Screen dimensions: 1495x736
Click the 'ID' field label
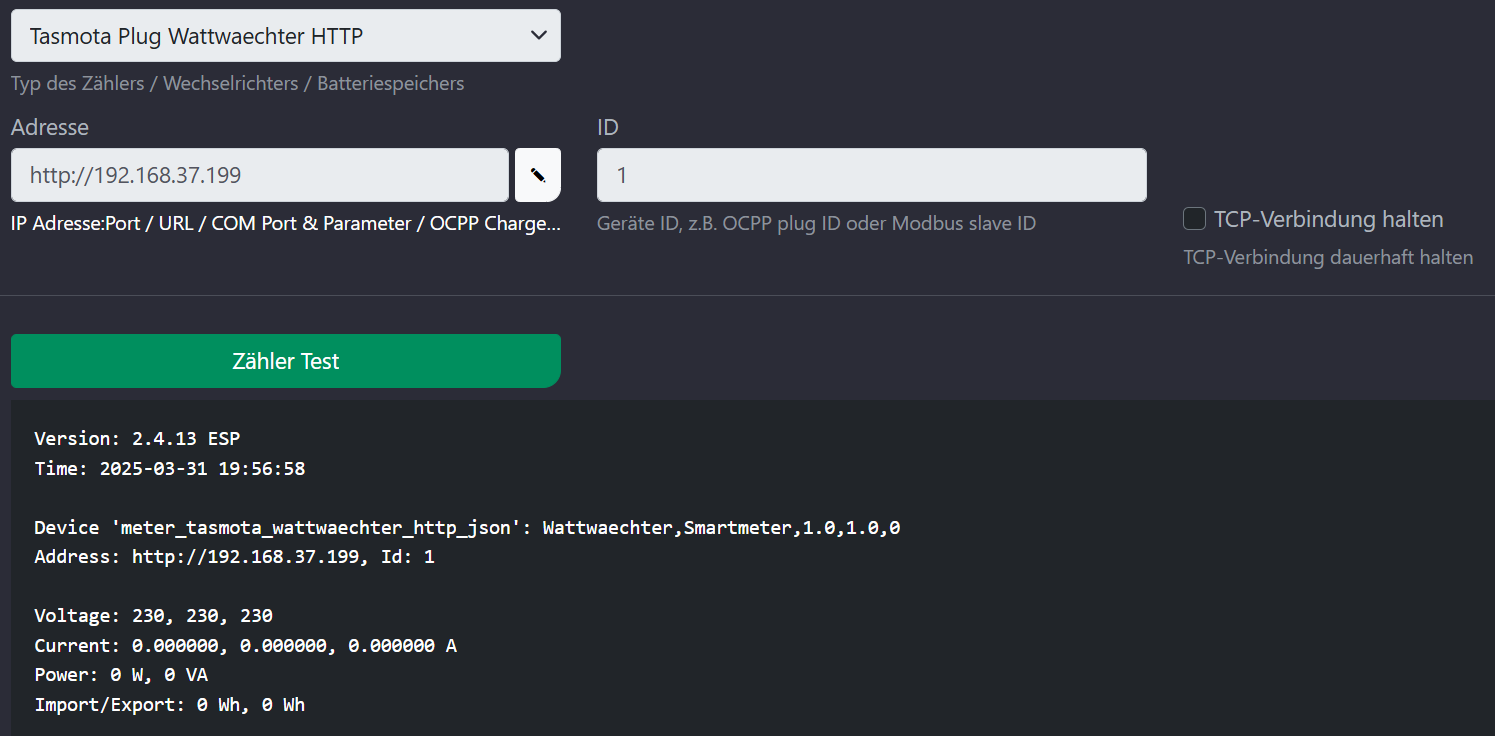tap(608, 127)
